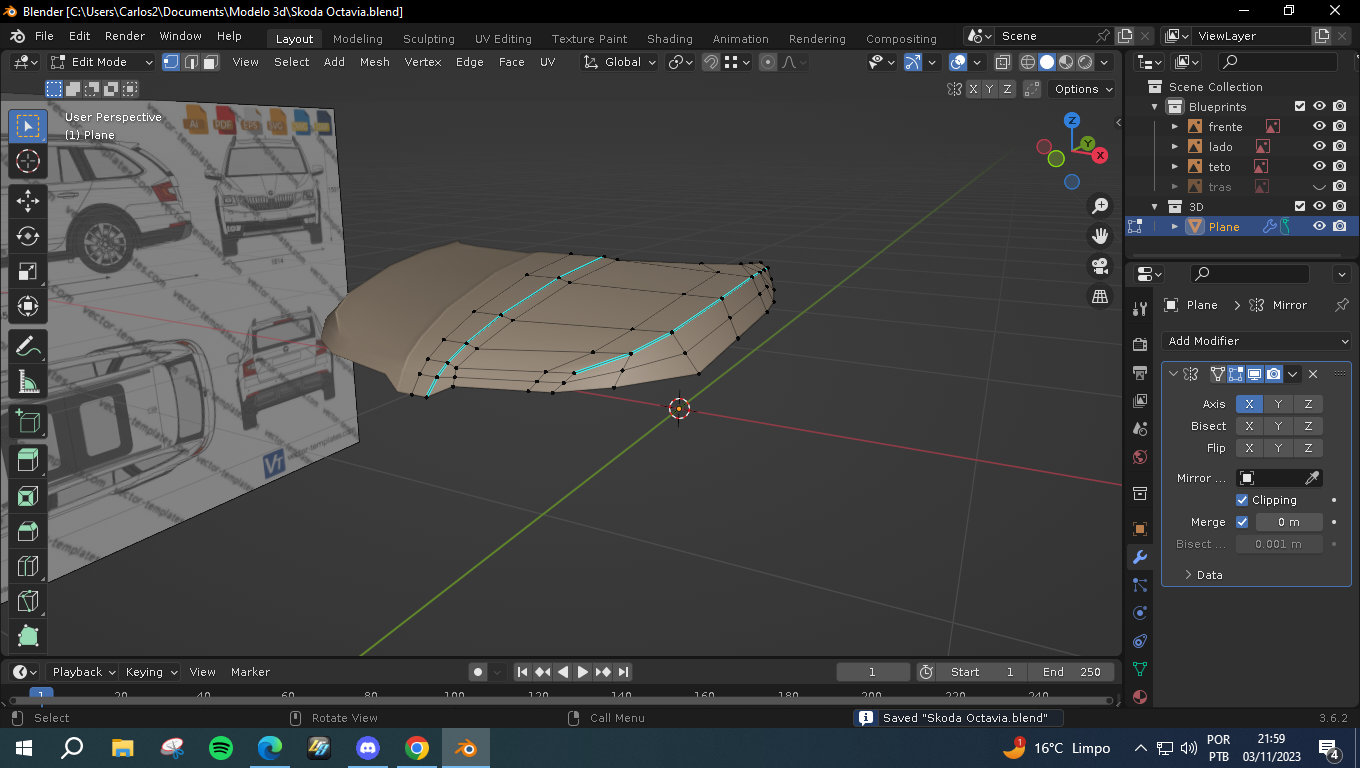The height and width of the screenshot is (768, 1360).
Task: Switch to face select mode
Action: pyautogui.click(x=211, y=62)
